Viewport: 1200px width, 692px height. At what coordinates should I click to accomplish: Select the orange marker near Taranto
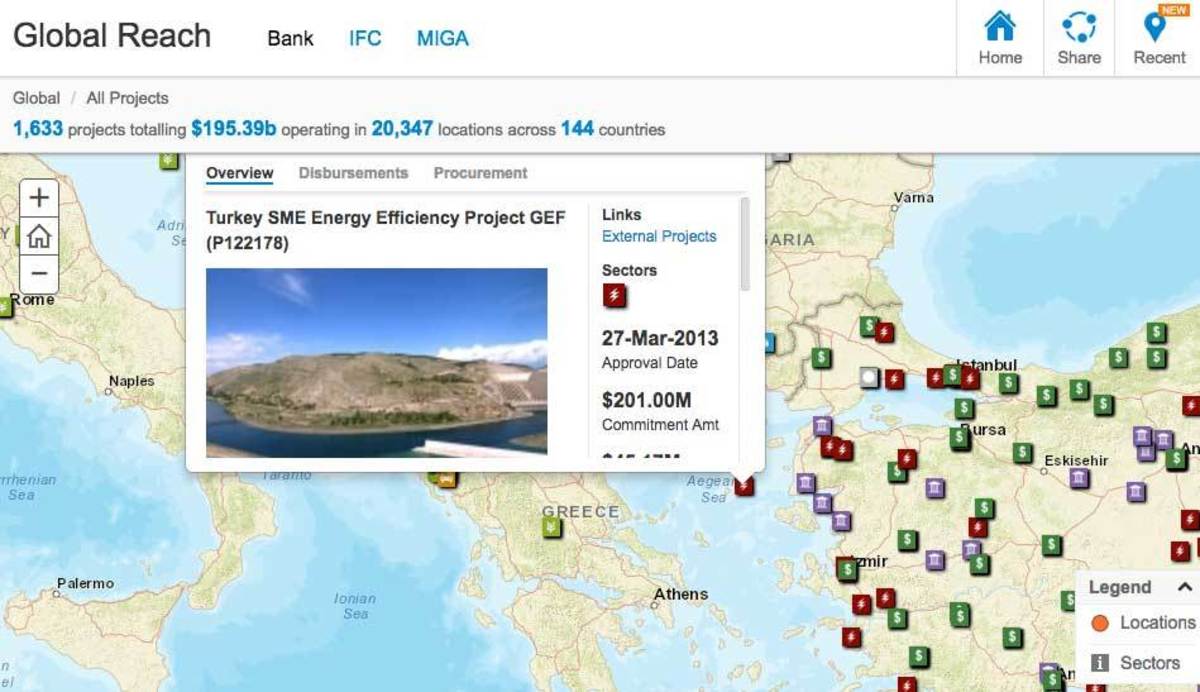446,479
